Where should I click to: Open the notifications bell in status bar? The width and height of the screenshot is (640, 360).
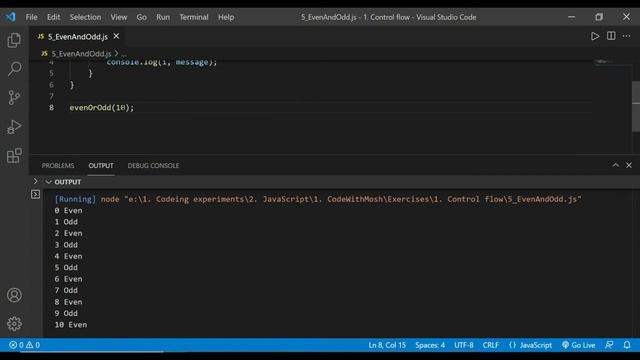[627, 345]
